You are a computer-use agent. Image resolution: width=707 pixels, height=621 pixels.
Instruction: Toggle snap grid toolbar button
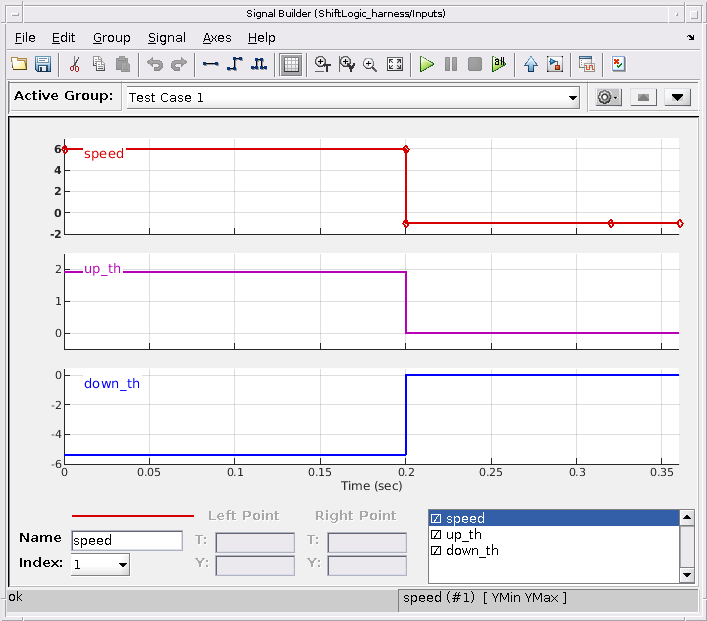point(291,64)
